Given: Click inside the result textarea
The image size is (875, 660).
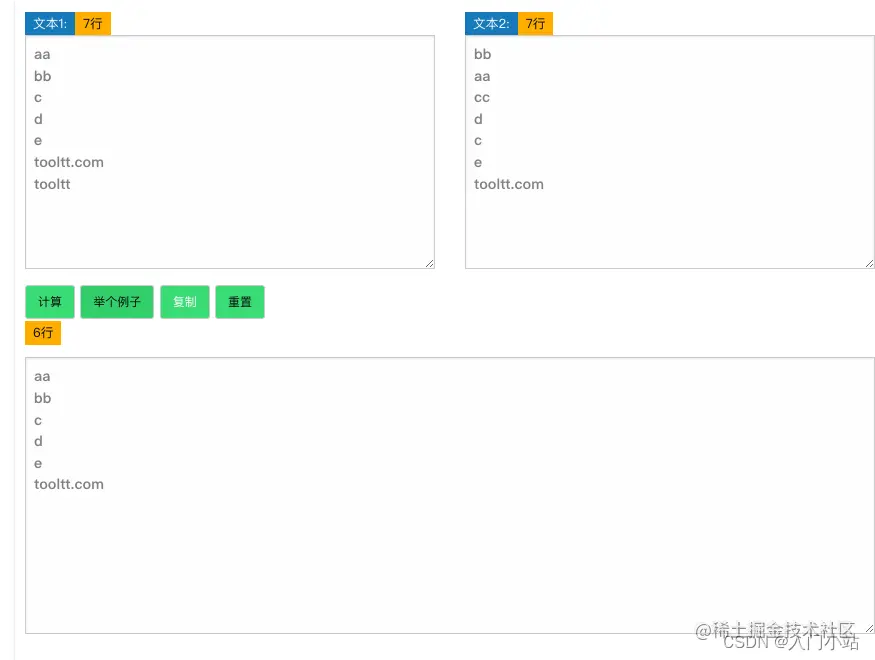Looking at the screenshot, I should (449, 495).
